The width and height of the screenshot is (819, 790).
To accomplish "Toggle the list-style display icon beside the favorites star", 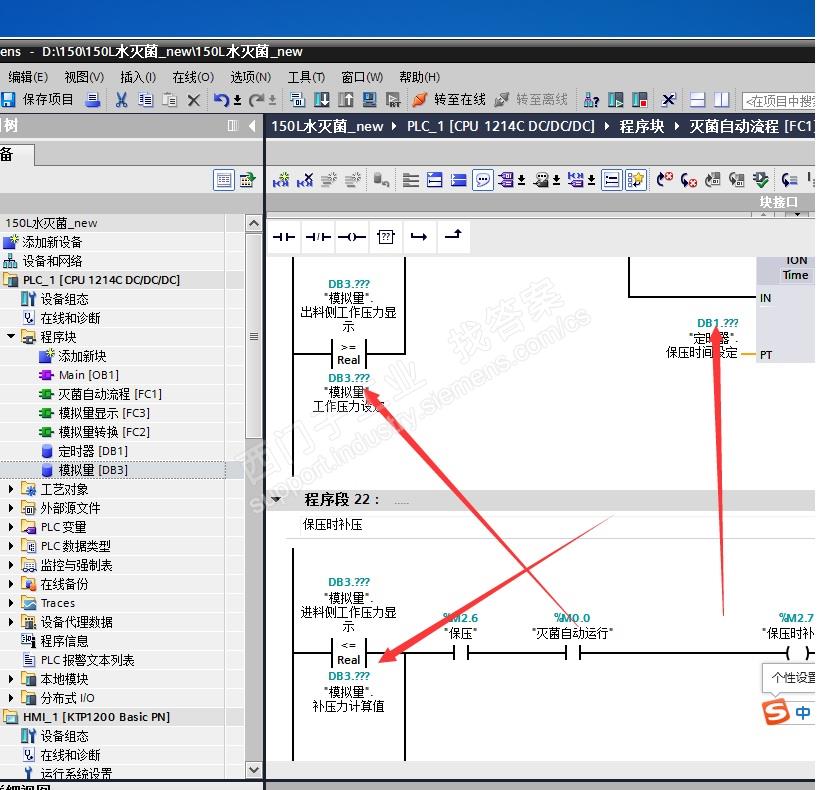I will point(611,180).
